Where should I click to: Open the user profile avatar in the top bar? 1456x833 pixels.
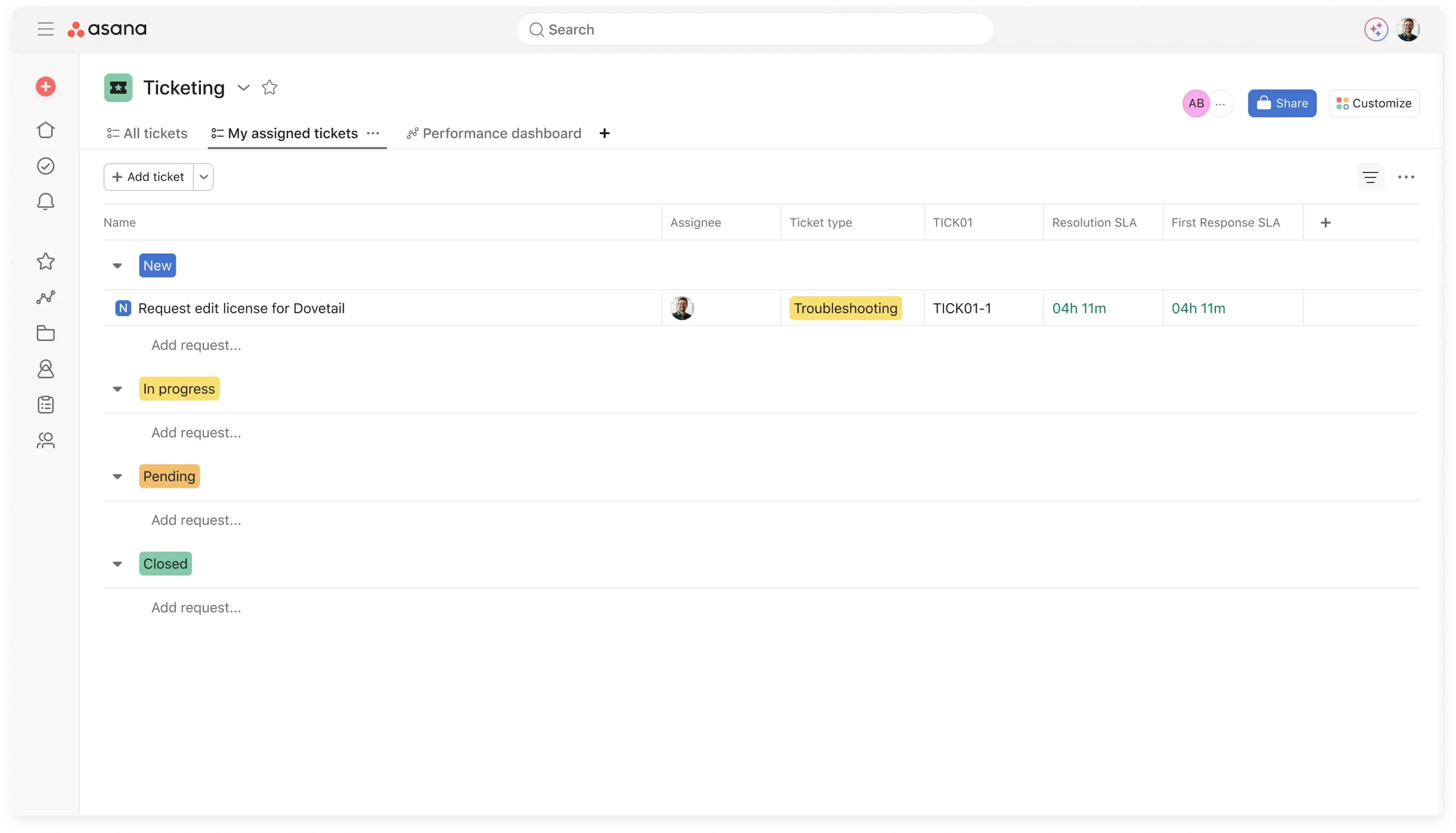click(1408, 29)
